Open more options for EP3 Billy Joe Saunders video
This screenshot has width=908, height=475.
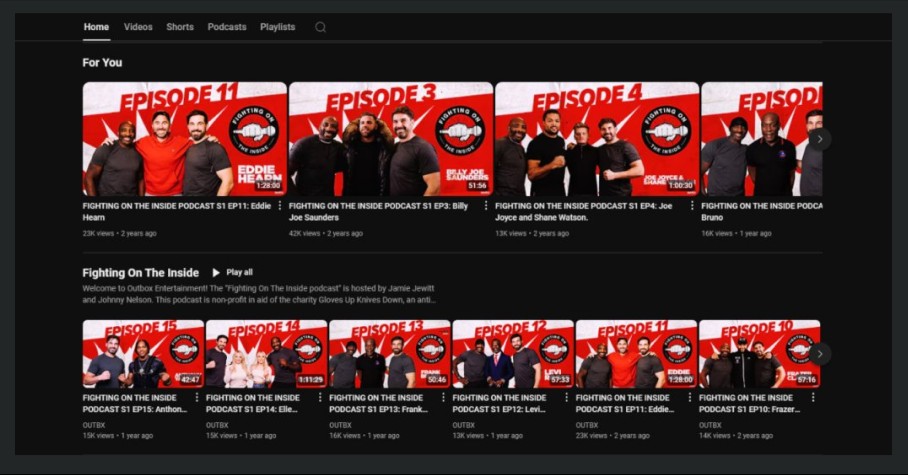(486, 206)
